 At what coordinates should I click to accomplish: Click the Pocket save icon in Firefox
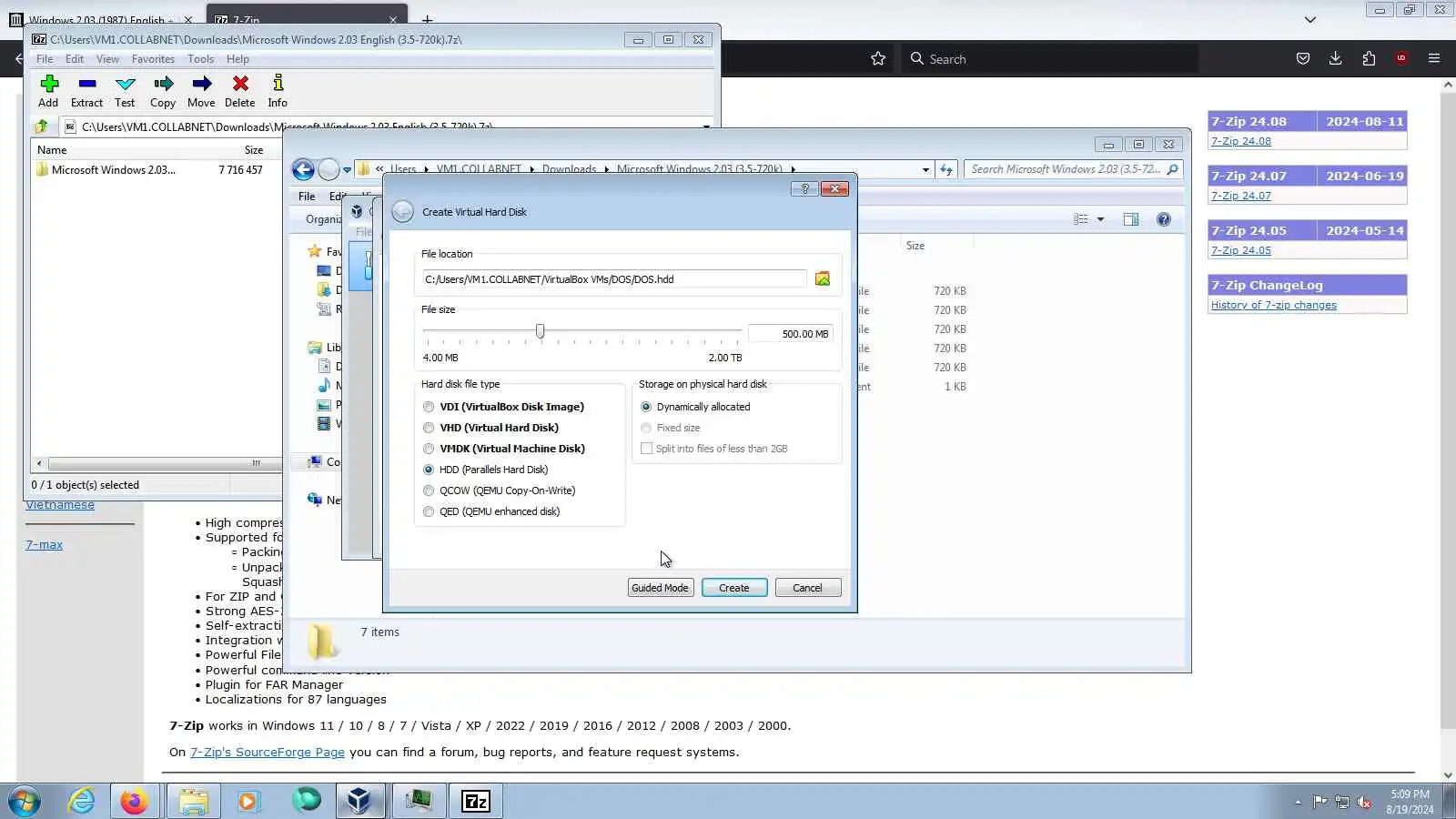pyautogui.click(x=1303, y=59)
